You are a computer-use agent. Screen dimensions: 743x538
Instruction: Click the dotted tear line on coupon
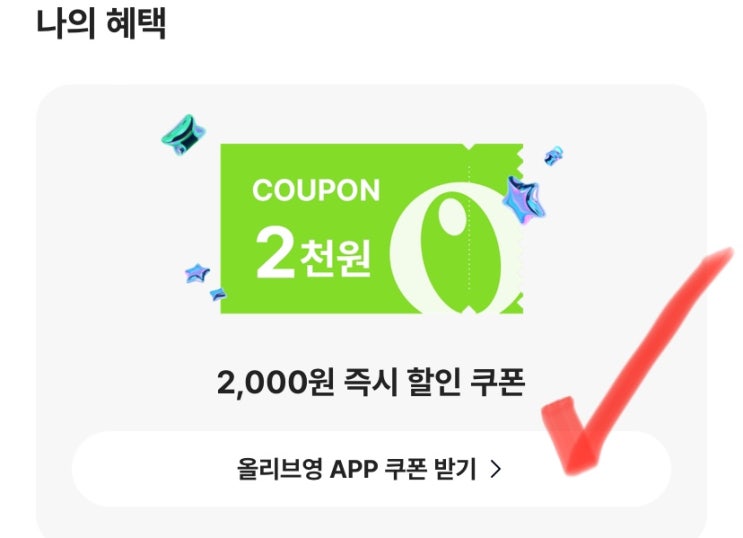tap(469, 228)
